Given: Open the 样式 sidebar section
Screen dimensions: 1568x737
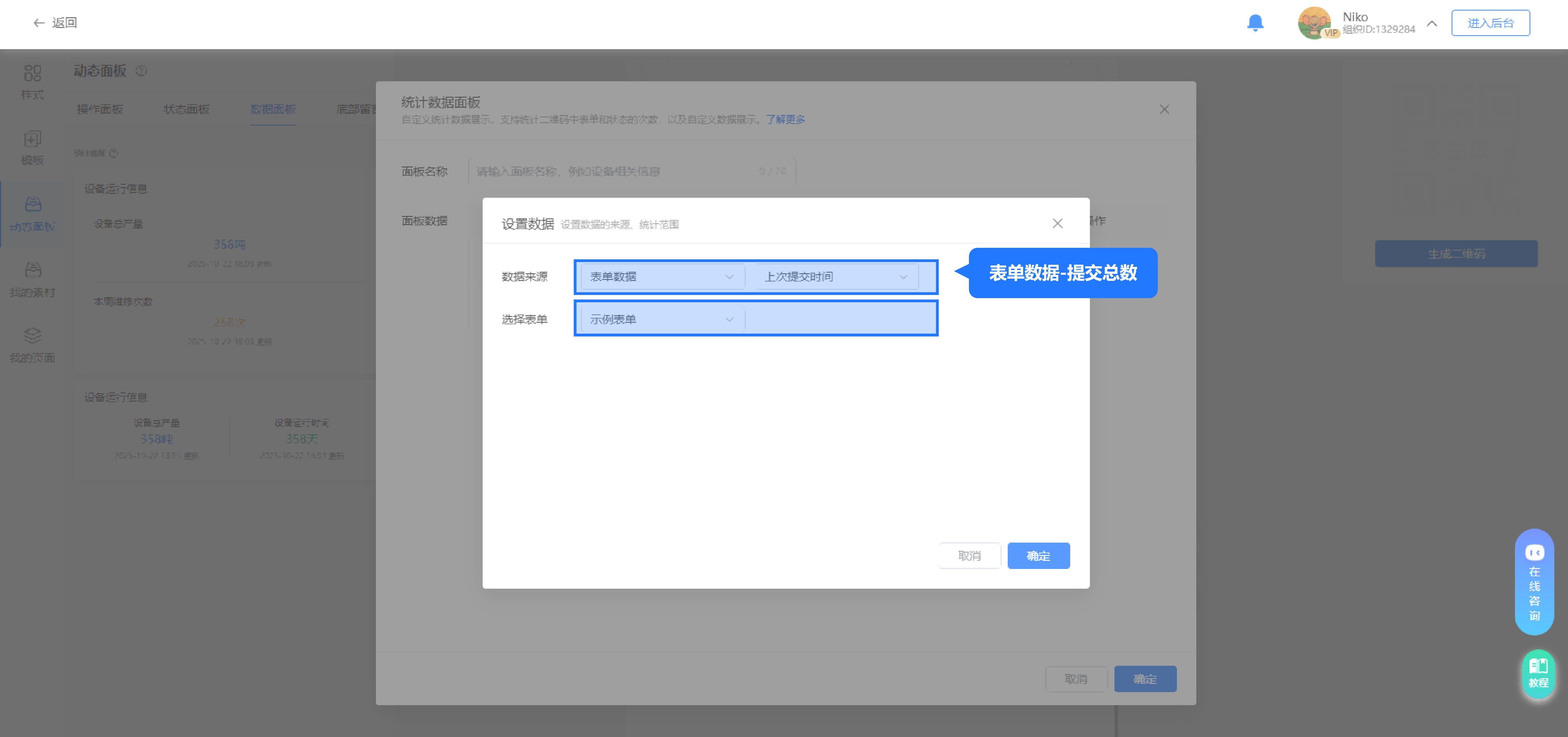Looking at the screenshot, I should click(32, 82).
